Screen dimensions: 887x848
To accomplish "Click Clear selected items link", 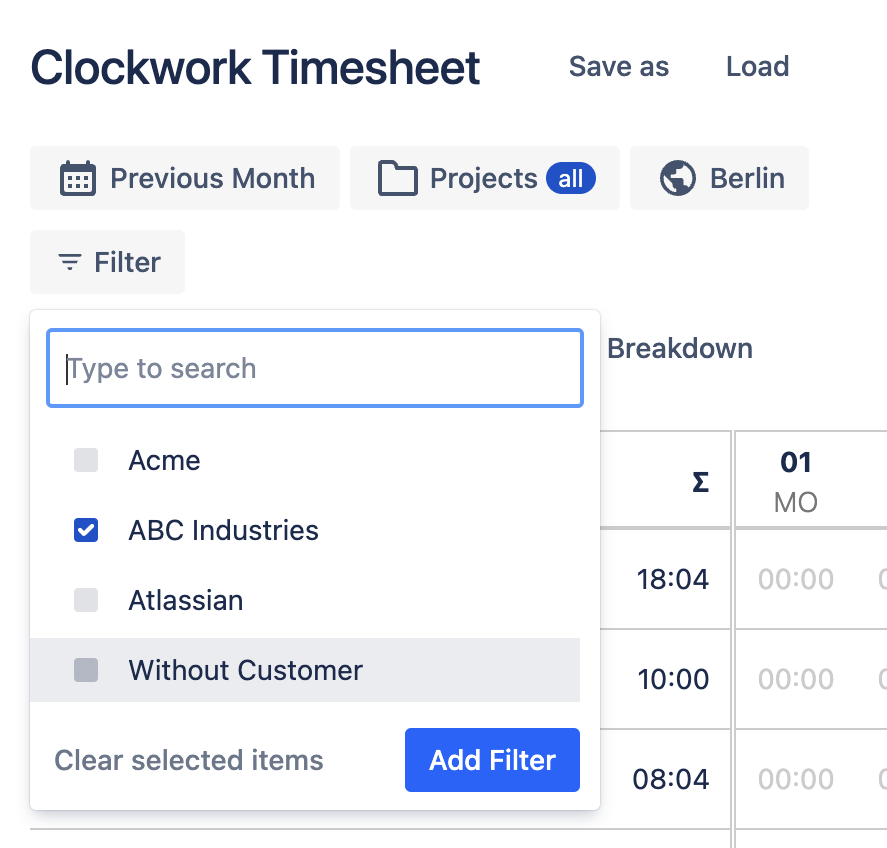I will (x=189, y=761).
